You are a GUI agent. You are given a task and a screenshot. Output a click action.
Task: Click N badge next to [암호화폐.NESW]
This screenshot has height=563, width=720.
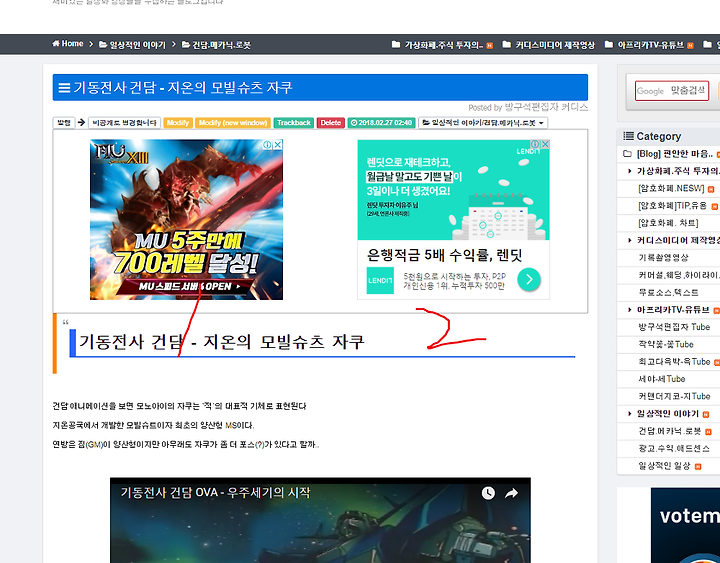pyautogui.click(x=711, y=189)
